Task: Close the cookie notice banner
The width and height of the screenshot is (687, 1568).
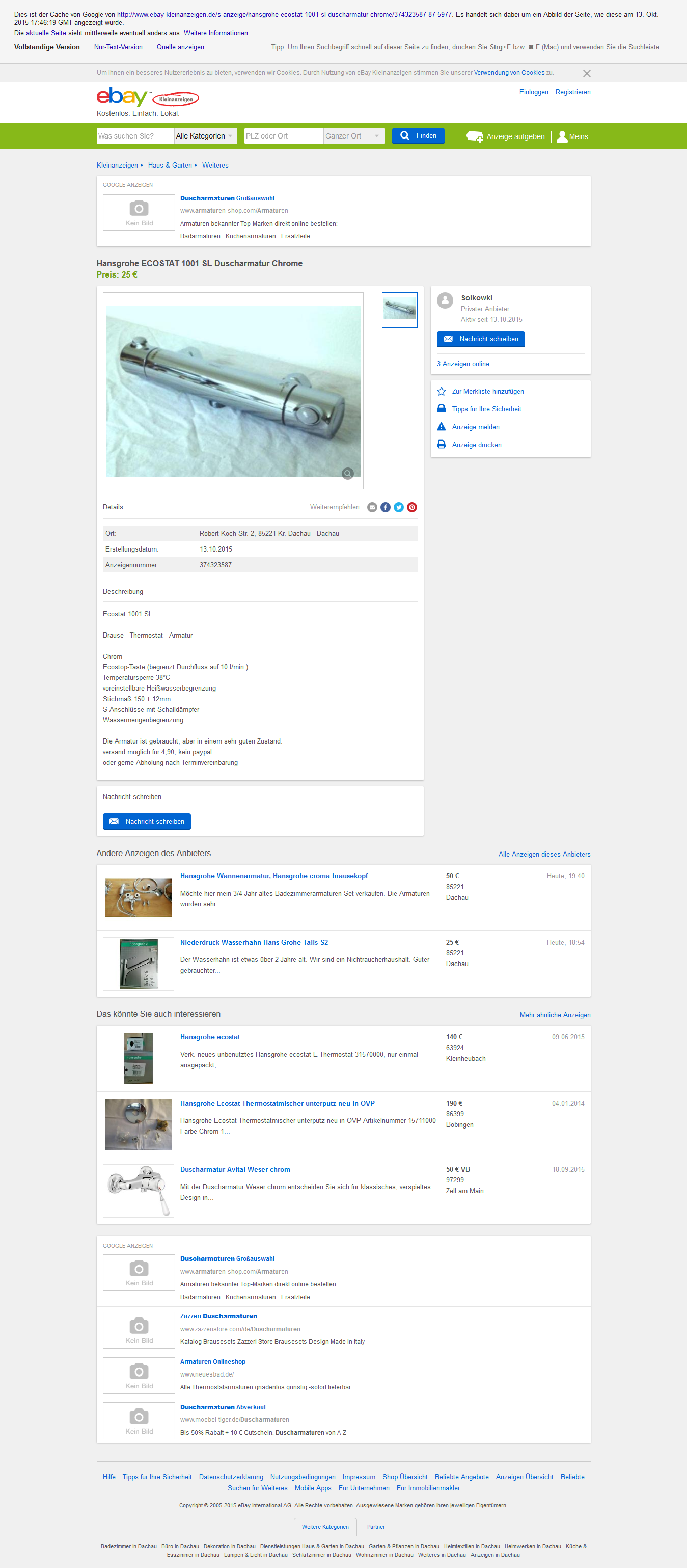Action: tap(587, 74)
